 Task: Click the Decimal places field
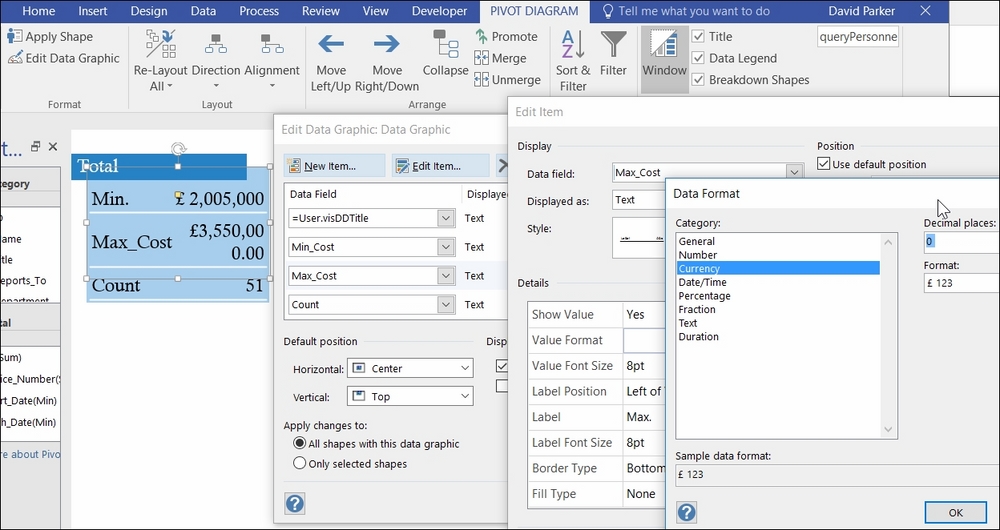point(962,241)
